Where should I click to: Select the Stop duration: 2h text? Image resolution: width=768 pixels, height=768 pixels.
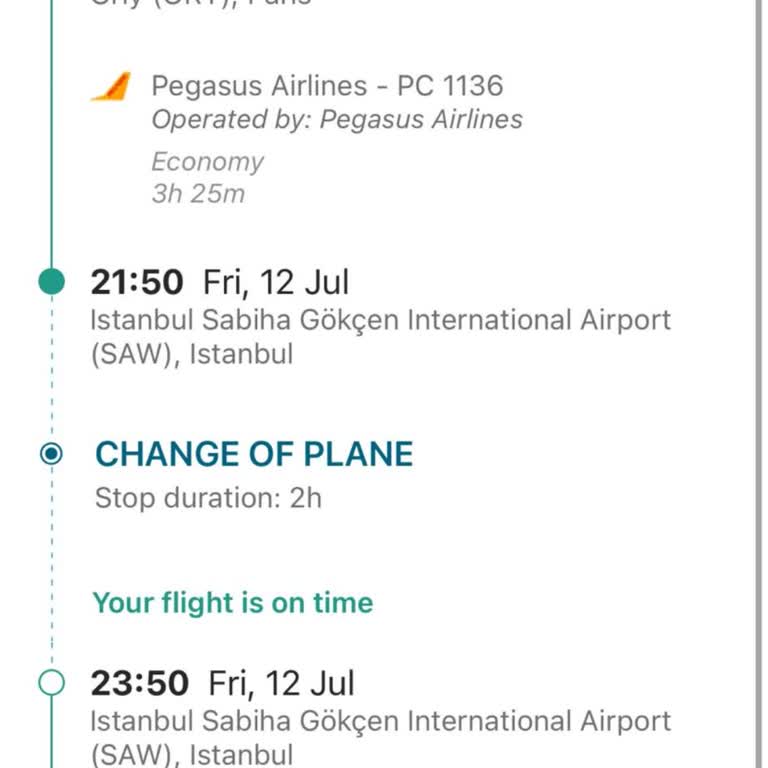208,498
